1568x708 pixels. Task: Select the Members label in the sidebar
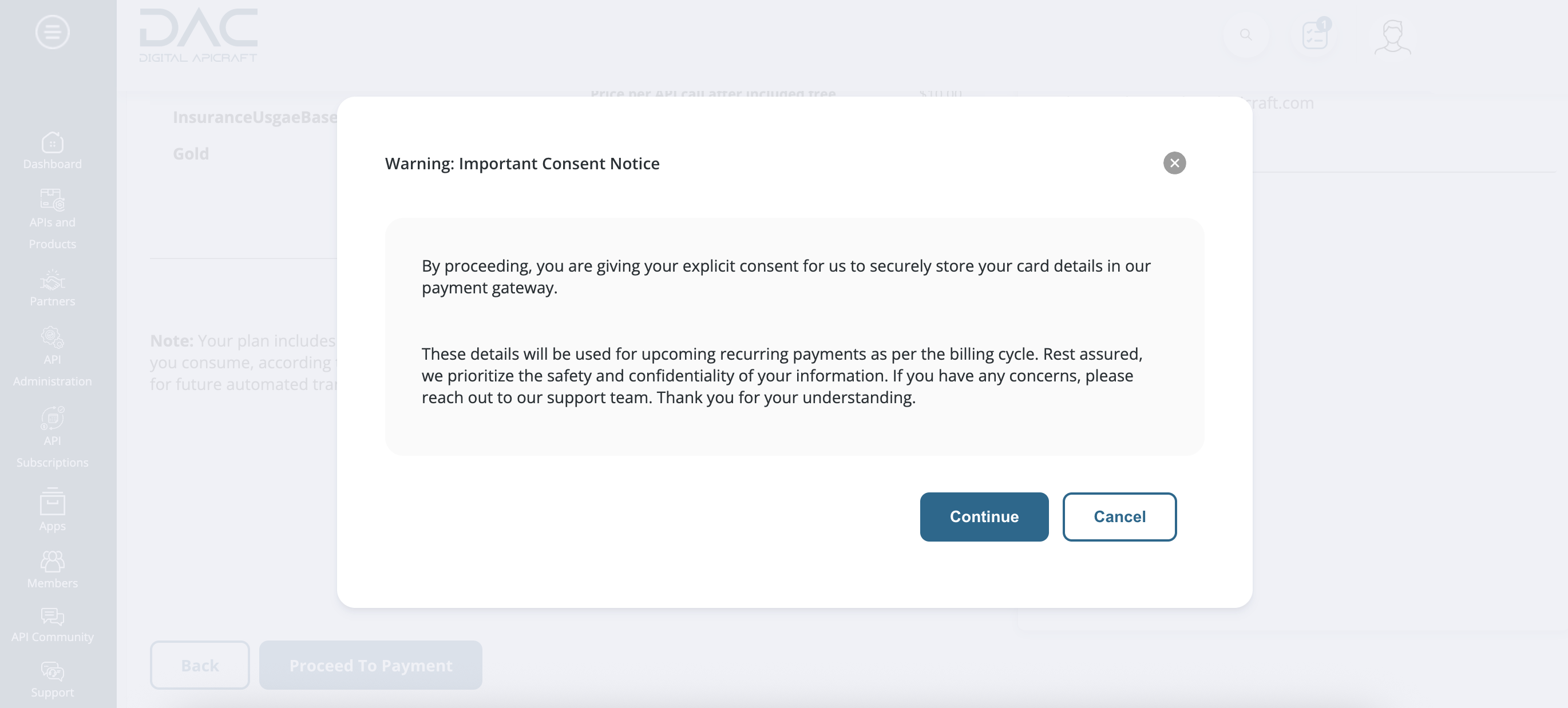[52, 583]
